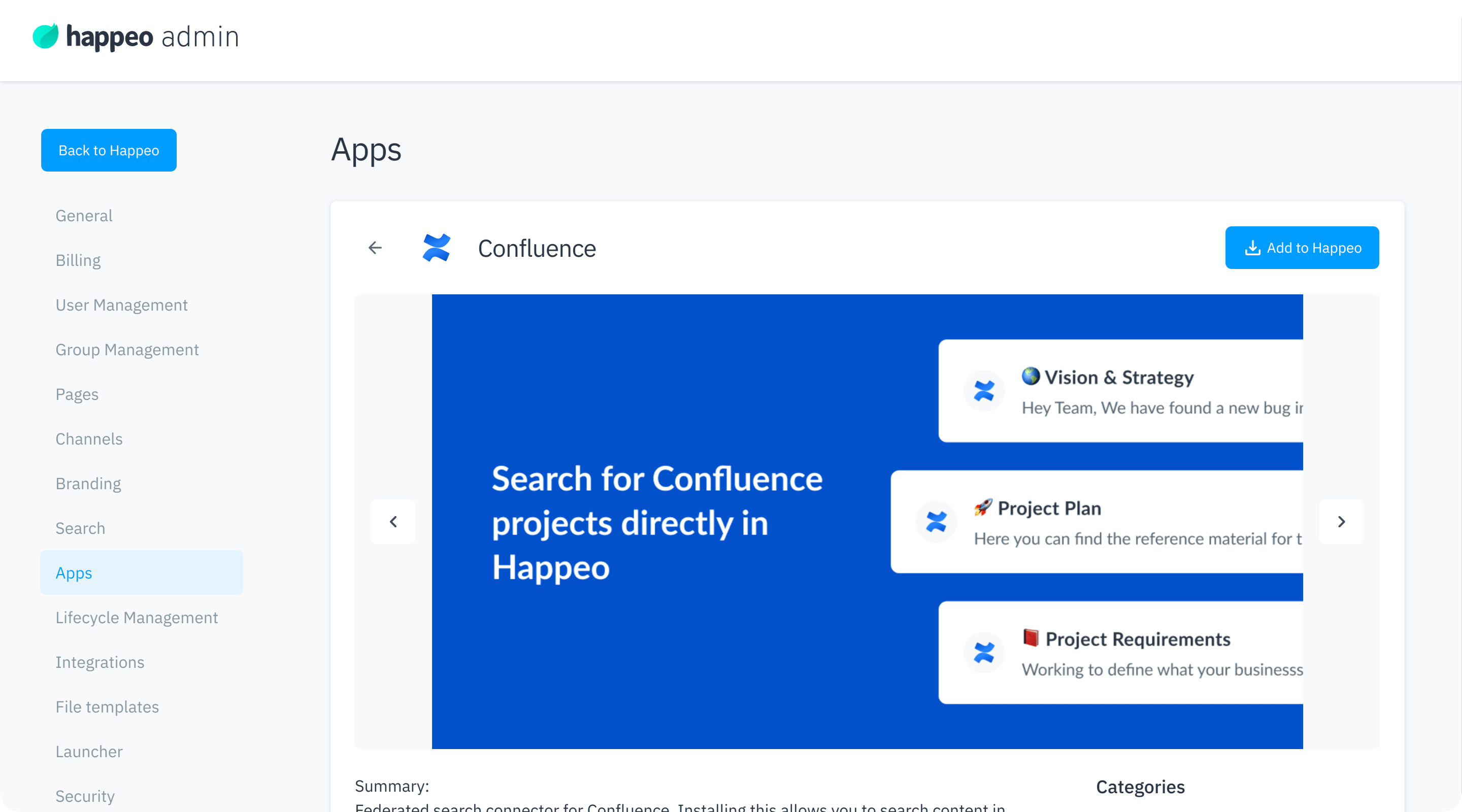Expand the Integrations section in sidebar
The height and width of the screenshot is (812, 1462).
[x=100, y=662]
